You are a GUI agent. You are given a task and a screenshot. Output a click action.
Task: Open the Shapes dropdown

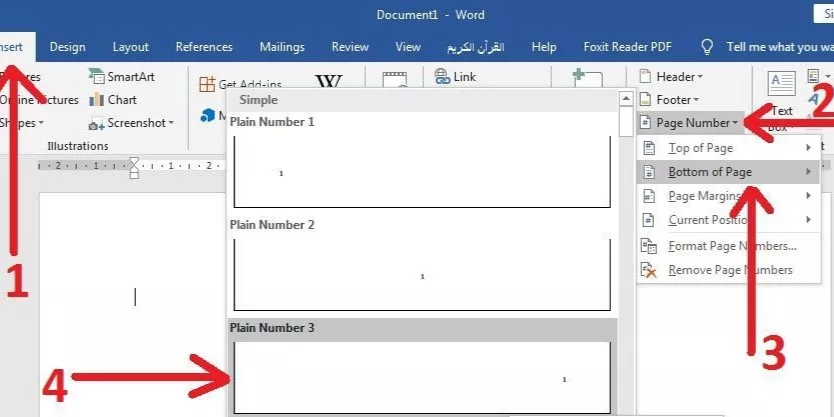click(x=22, y=123)
